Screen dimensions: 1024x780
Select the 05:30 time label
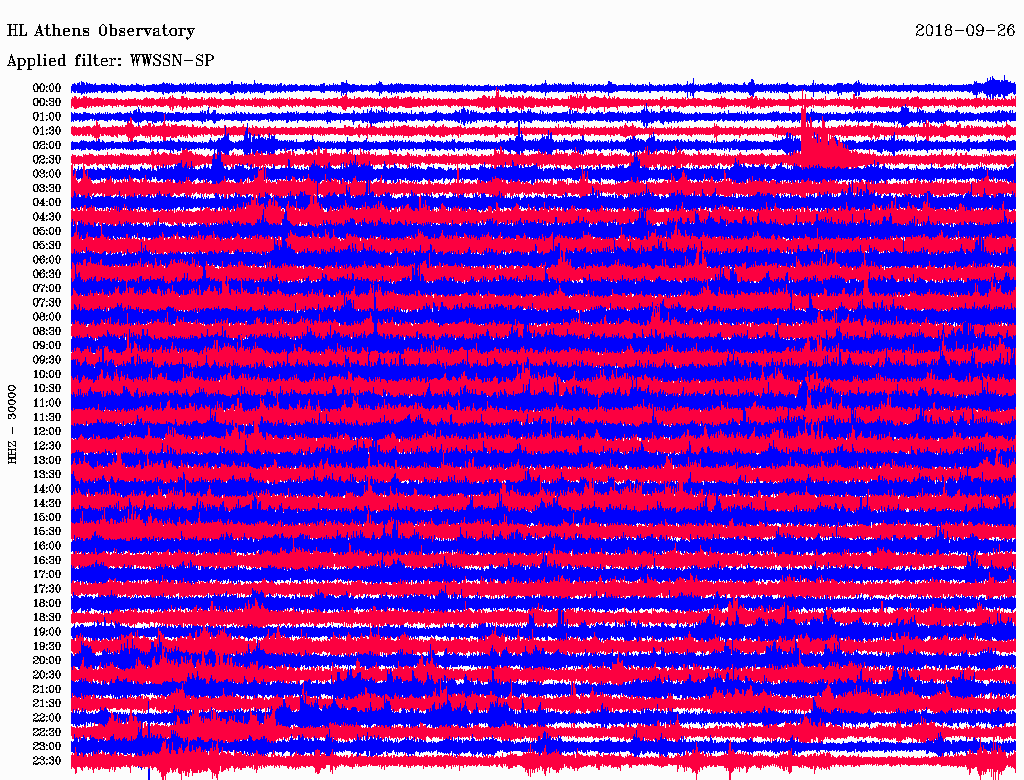(x=47, y=246)
